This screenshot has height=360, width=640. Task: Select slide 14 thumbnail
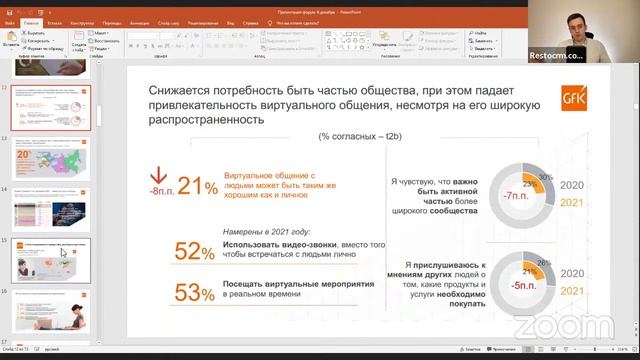click(x=51, y=210)
